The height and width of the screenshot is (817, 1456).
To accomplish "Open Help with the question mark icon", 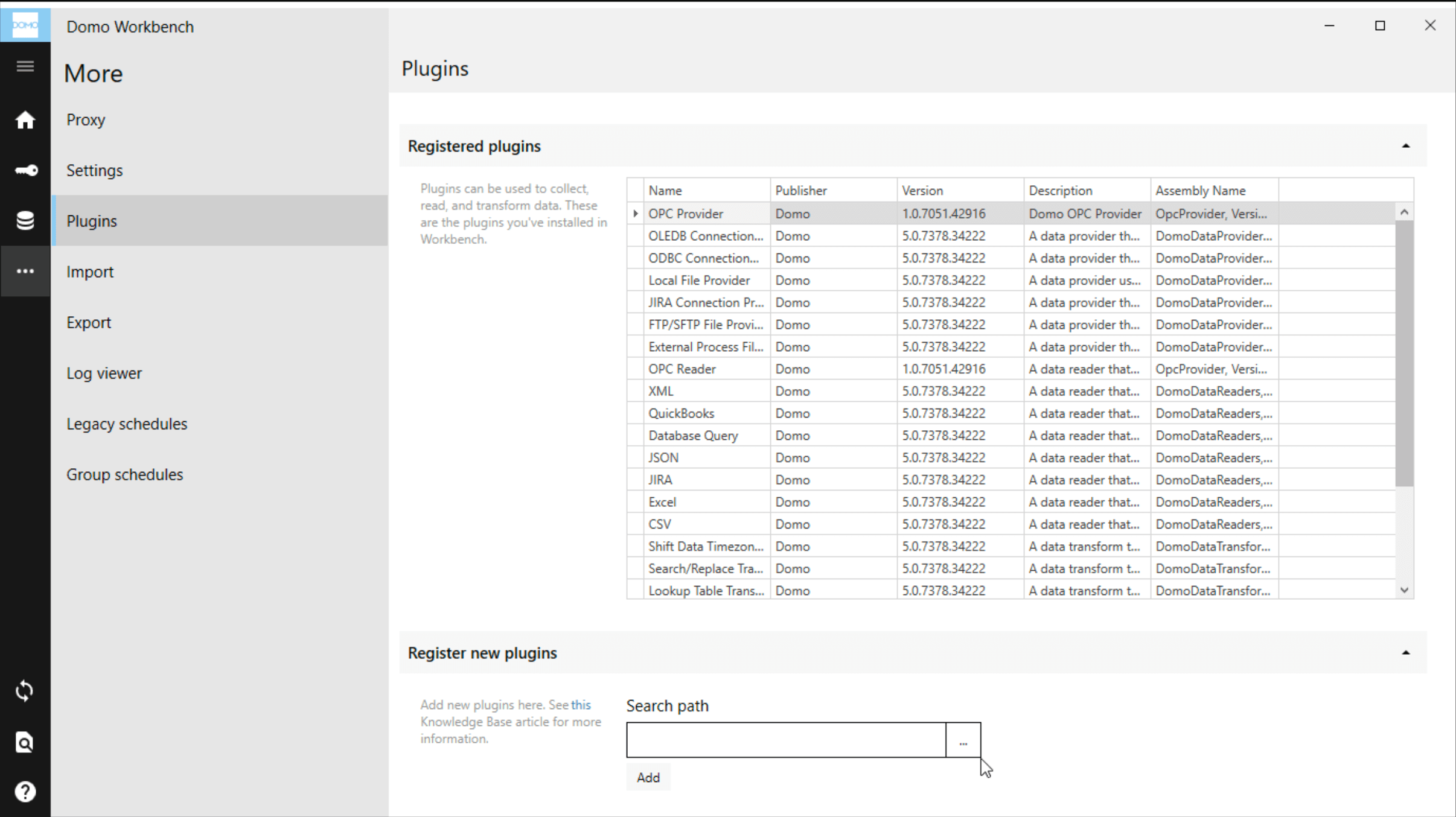I will (x=25, y=792).
